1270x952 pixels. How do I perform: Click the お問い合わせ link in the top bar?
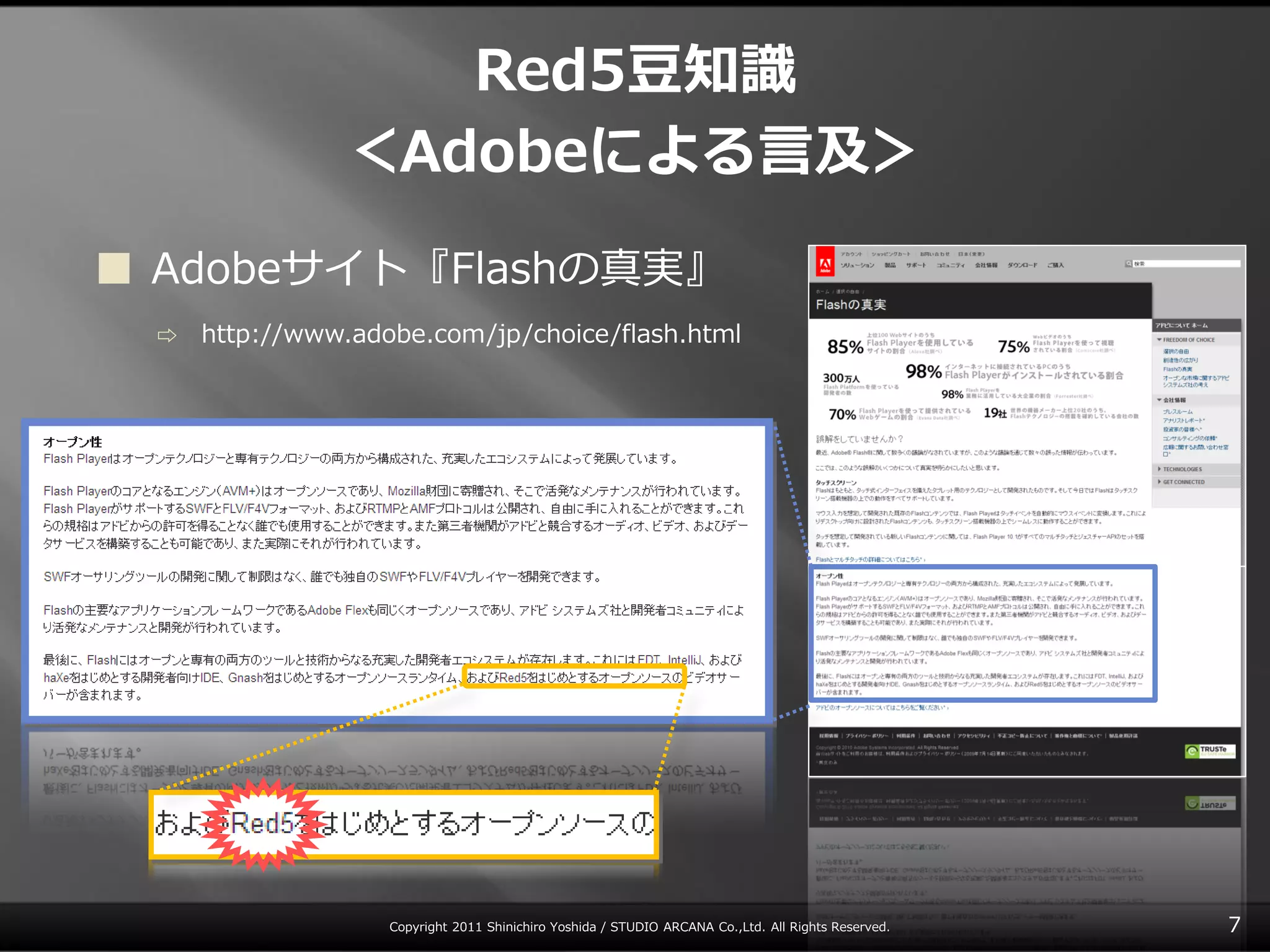[x=935, y=254]
